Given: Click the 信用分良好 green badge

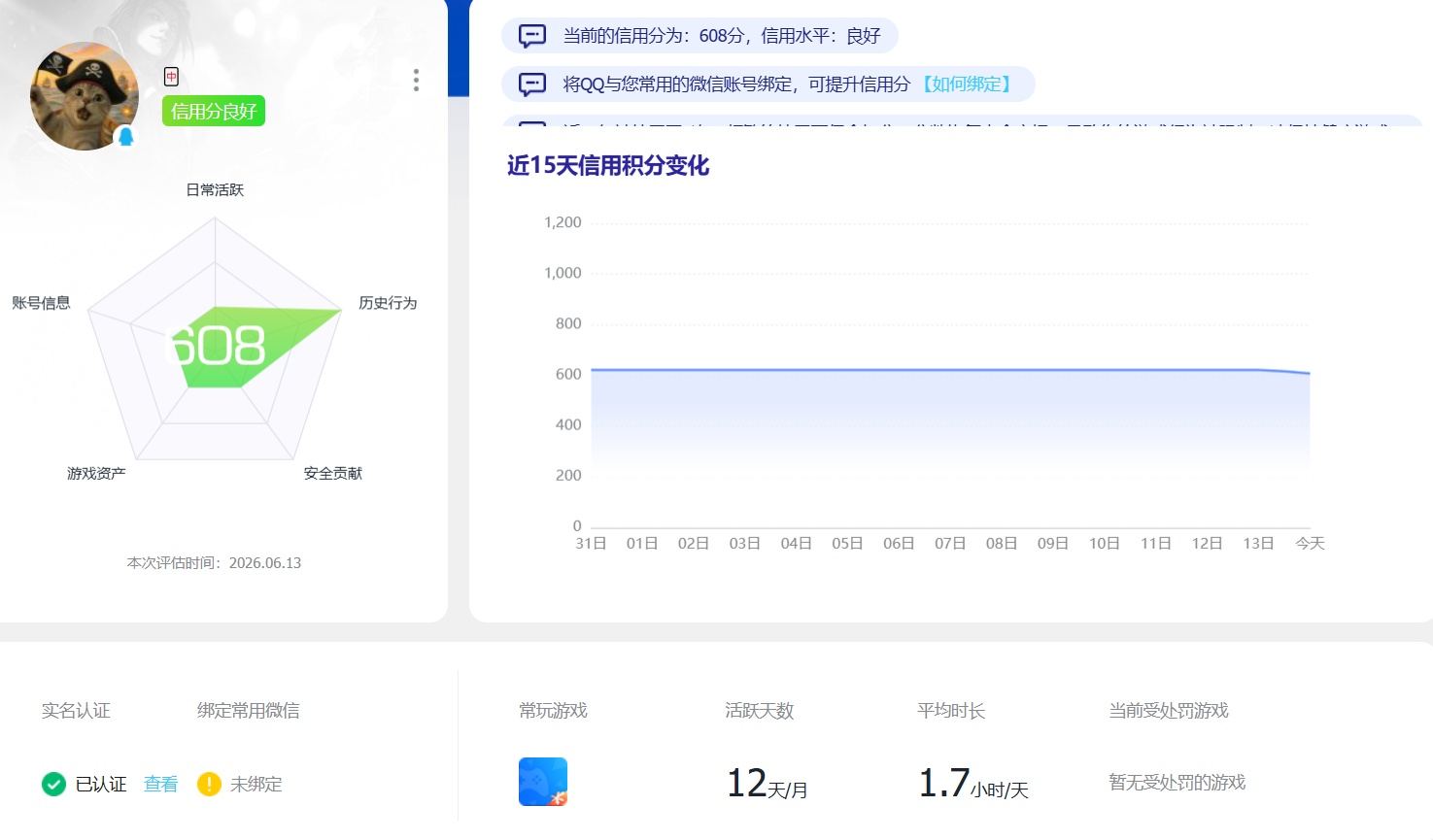Looking at the screenshot, I should (214, 112).
